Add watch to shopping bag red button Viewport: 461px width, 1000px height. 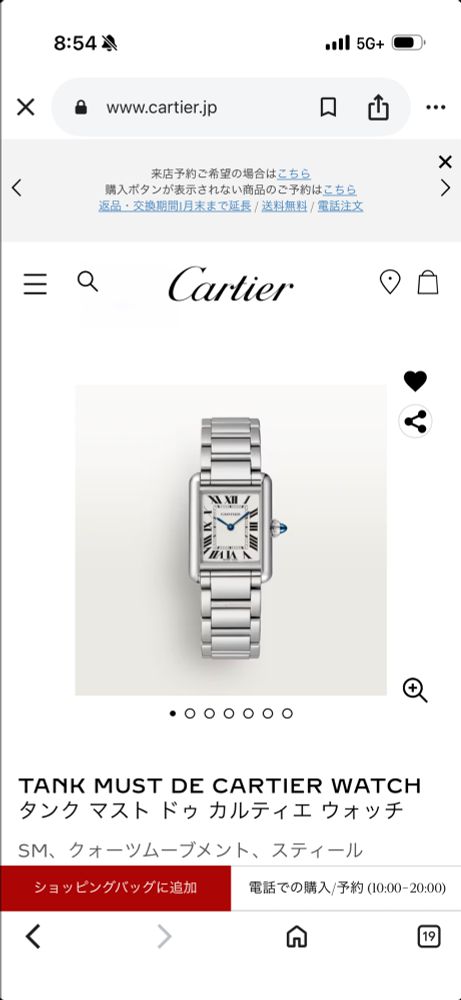(x=115, y=888)
